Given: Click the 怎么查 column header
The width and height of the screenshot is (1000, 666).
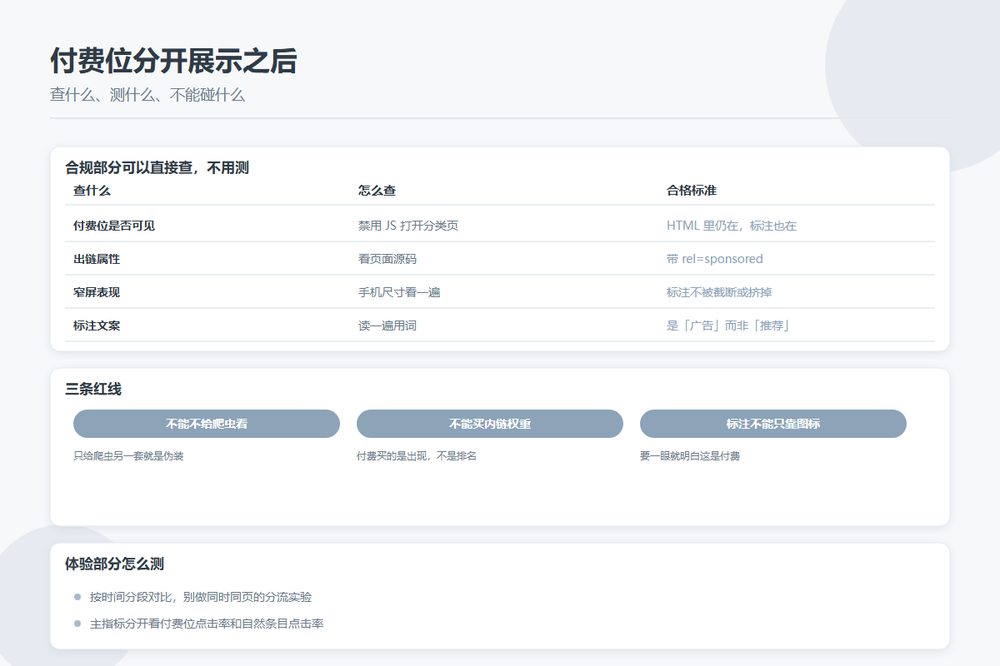Looking at the screenshot, I should [377, 190].
